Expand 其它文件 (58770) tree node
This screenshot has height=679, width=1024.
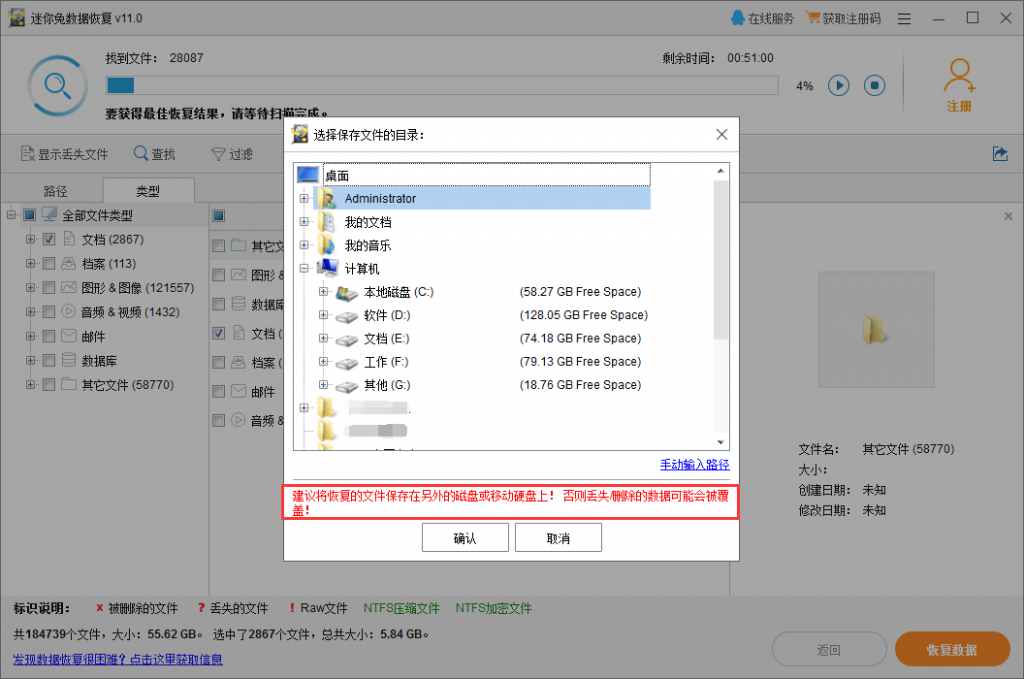pyautogui.click(x=31, y=385)
